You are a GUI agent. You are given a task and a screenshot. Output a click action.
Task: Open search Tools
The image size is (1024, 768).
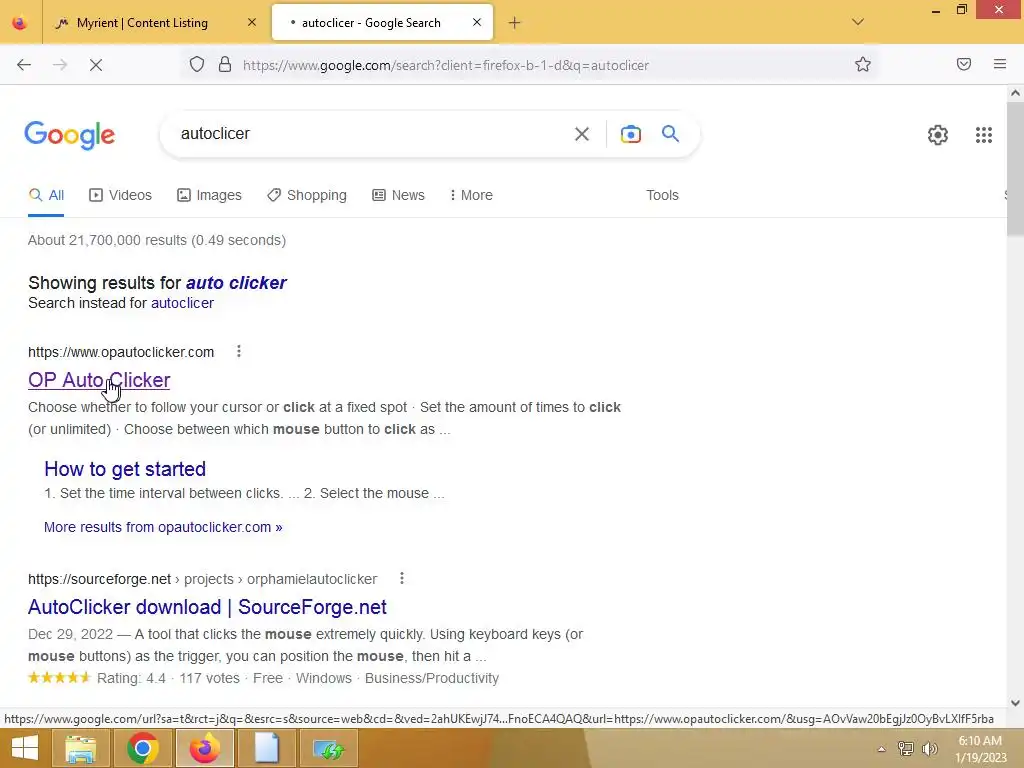coord(662,195)
